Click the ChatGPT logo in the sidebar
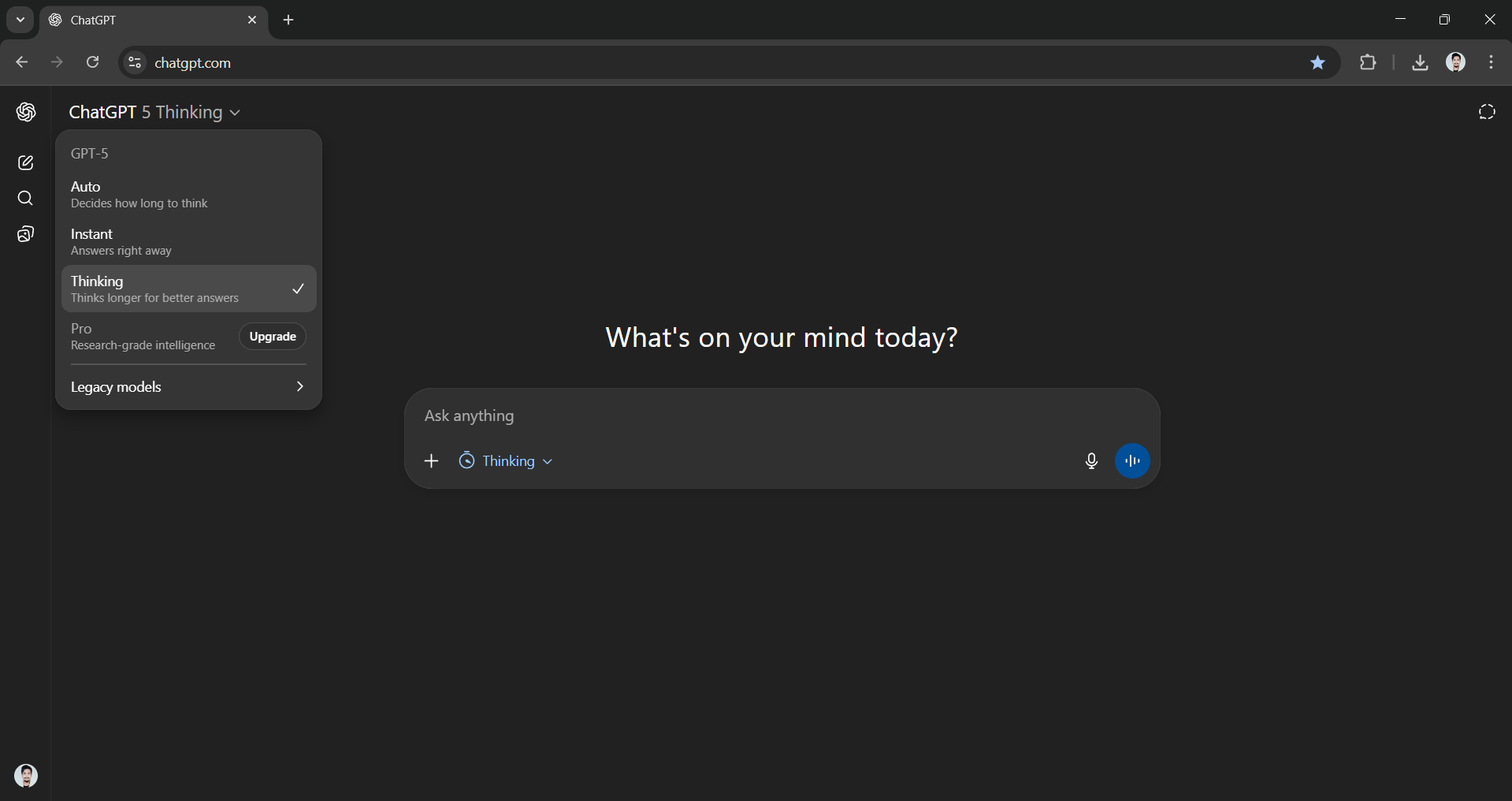 [26, 112]
